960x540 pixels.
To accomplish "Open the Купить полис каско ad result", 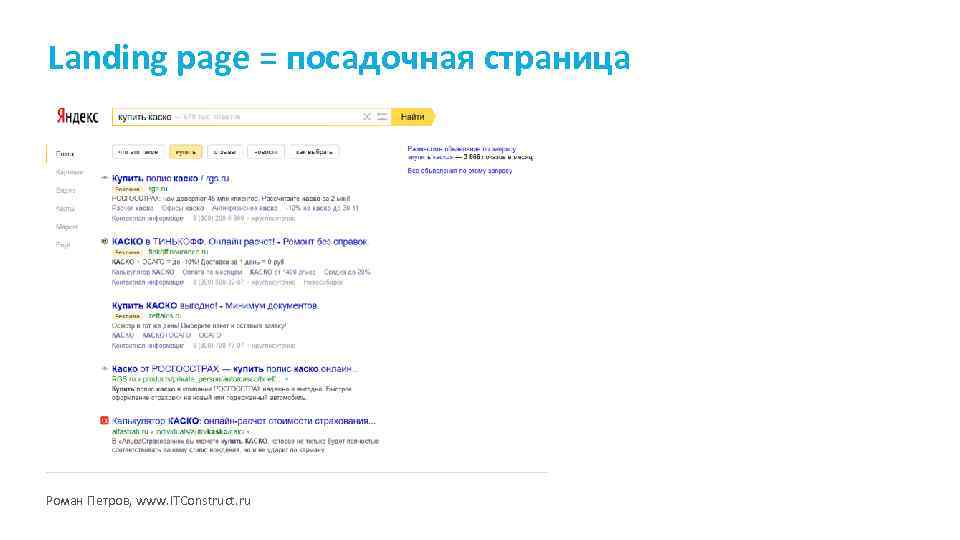I will [171, 178].
